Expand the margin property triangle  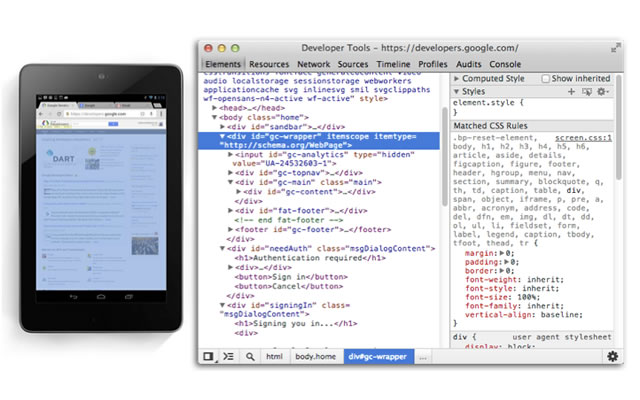[x=502, y=253]
